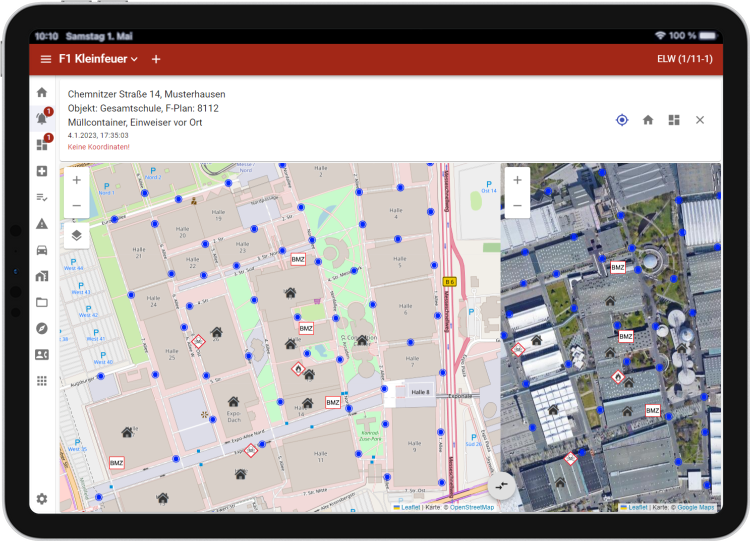Switch layout using grid view icon in info card

tap(674, 120)
